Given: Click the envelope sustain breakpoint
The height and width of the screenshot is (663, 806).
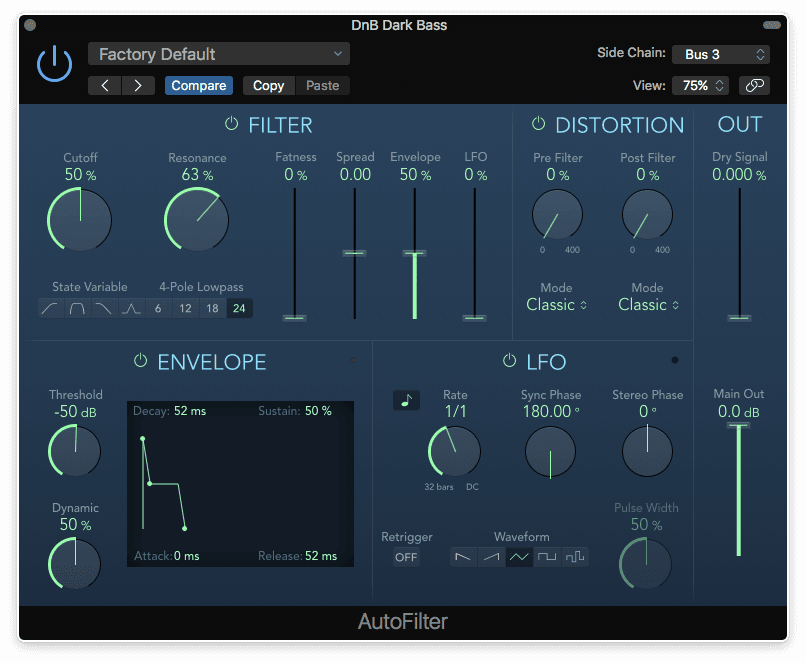Looking at the screenshot, I should pyautogui.click(x=150, y=484).
